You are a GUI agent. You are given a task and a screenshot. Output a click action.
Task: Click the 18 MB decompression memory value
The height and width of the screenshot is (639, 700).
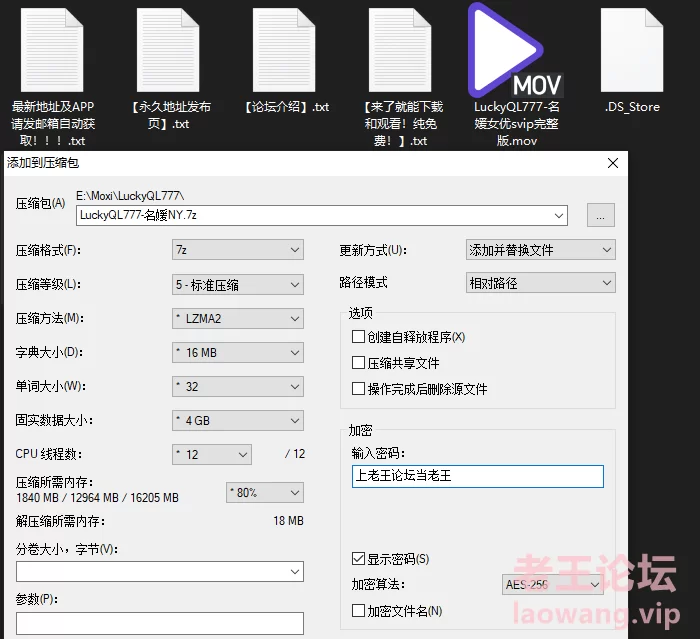pyautogui.click(x=288, y=521)
